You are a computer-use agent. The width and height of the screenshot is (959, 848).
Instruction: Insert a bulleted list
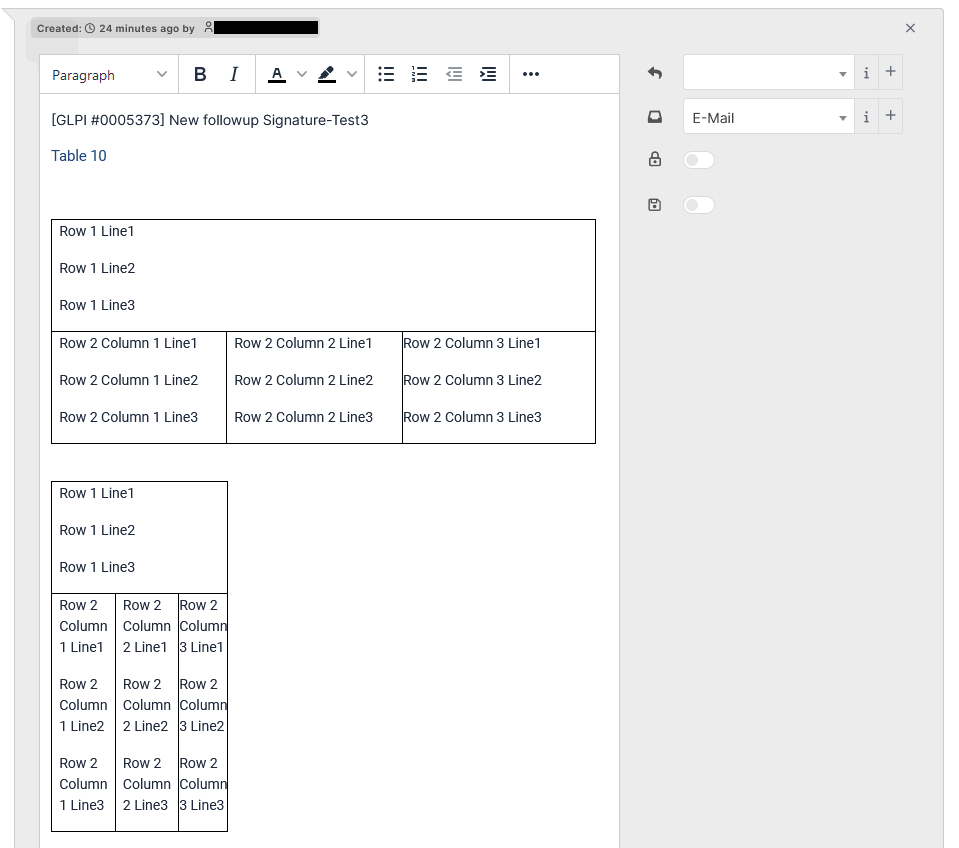386,74
